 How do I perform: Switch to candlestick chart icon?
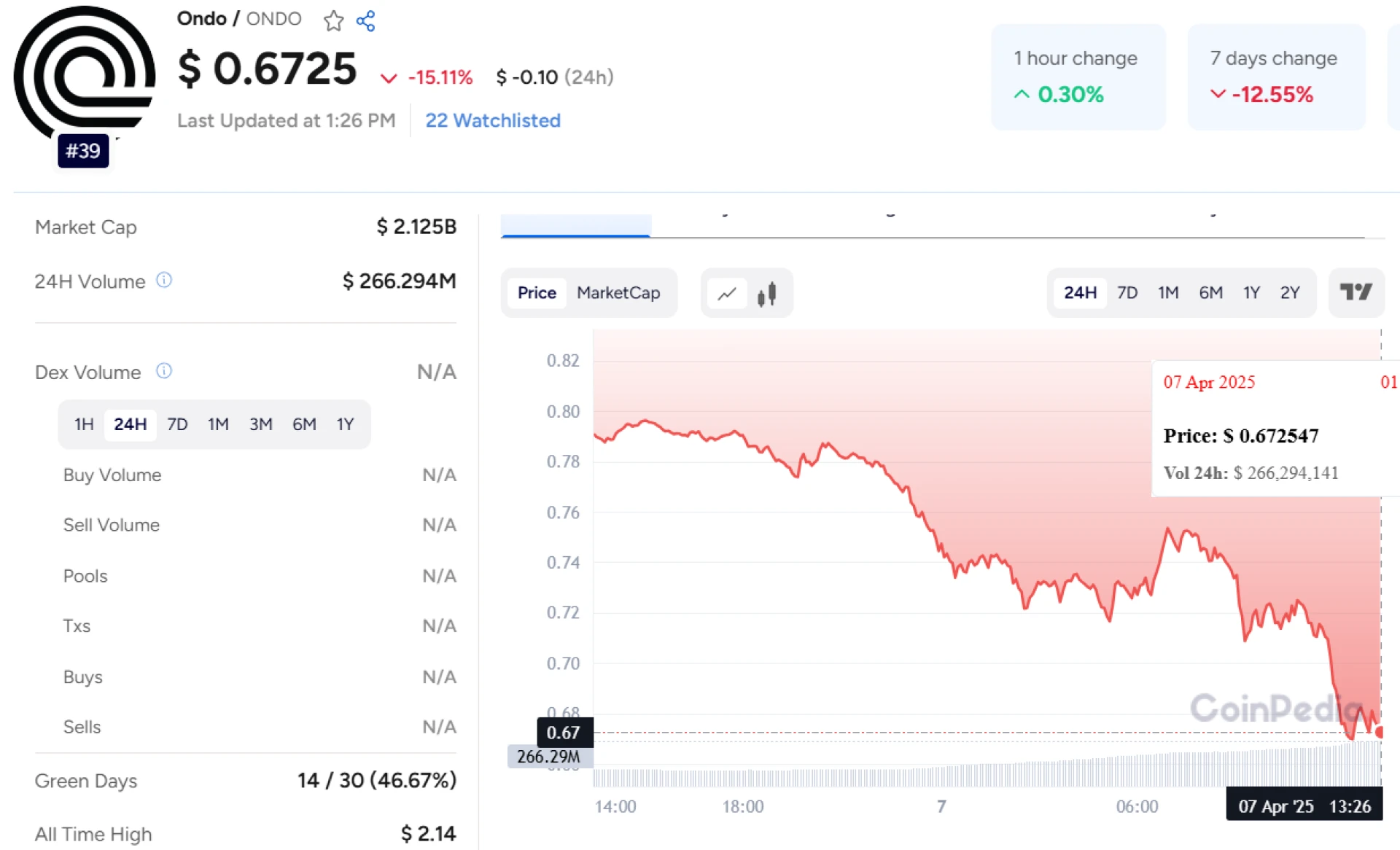766,293
